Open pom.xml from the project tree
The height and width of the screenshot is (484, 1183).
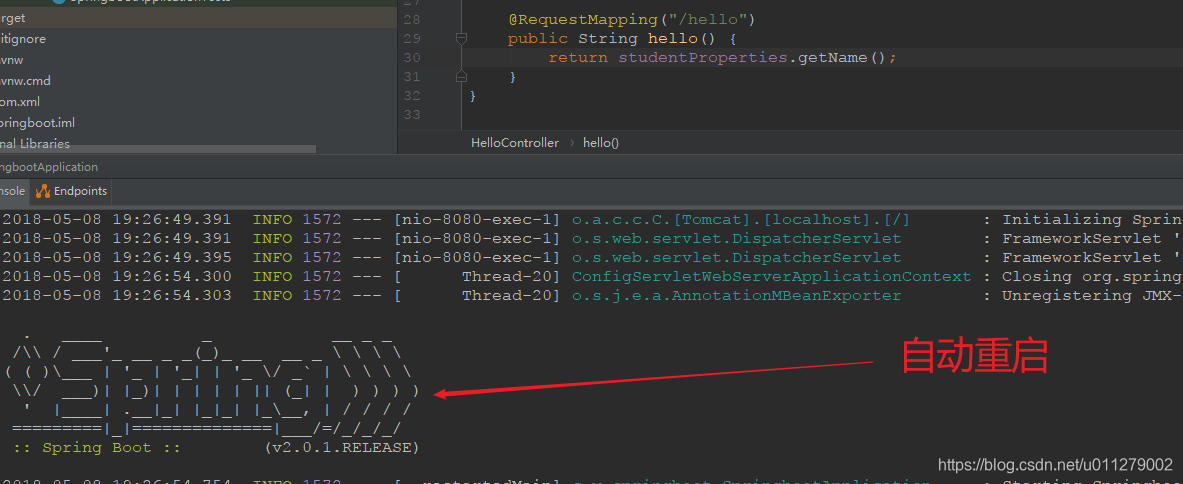[x=20, y=102]
